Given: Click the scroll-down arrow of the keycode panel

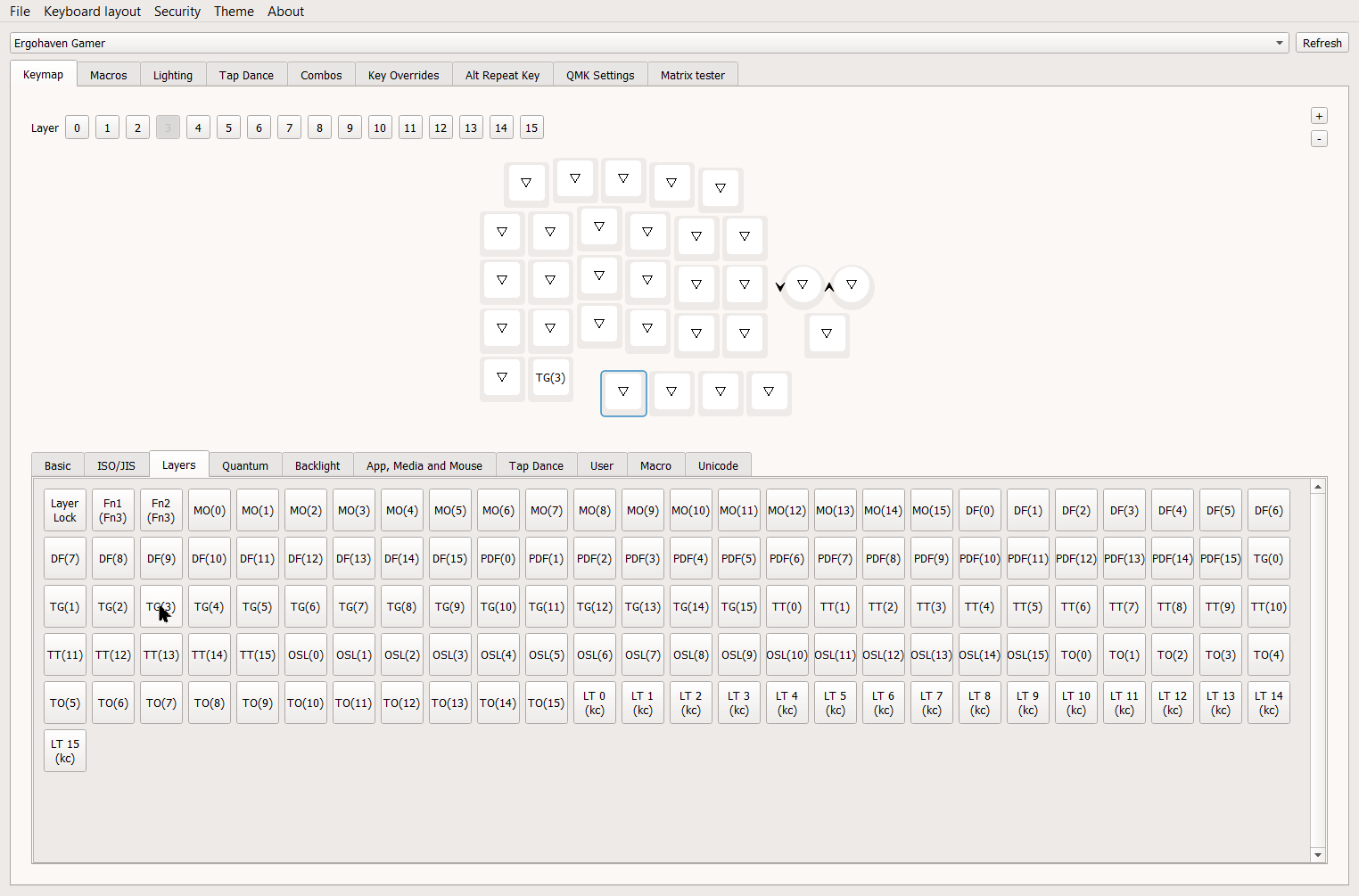Looking at the screenshot, I should [x=1318, y=855].
